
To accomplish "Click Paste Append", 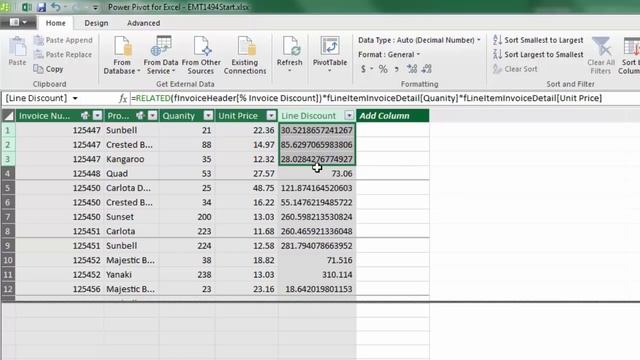I will (x=63, y=40).
